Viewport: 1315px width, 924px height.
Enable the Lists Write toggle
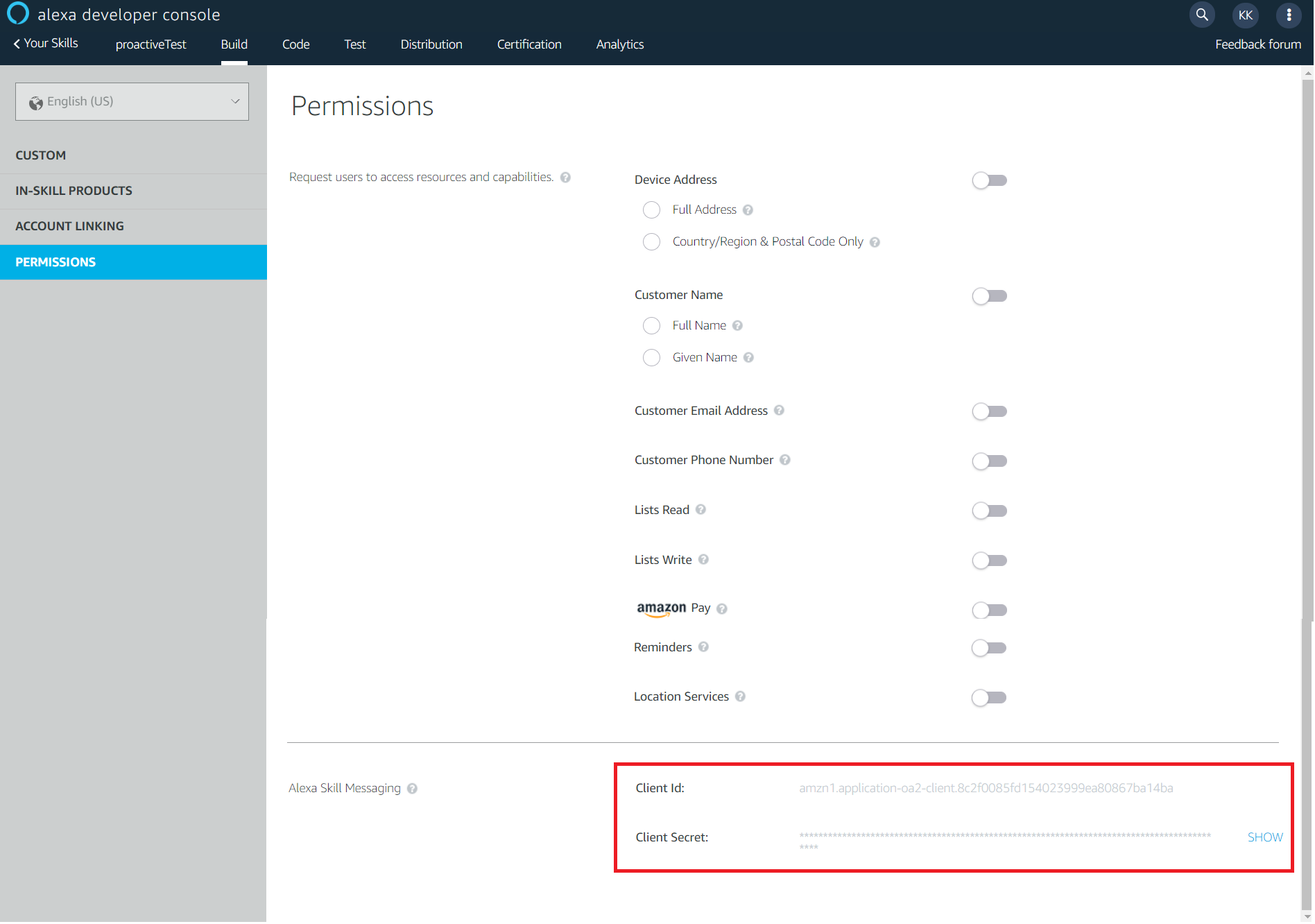click(989, 561)
